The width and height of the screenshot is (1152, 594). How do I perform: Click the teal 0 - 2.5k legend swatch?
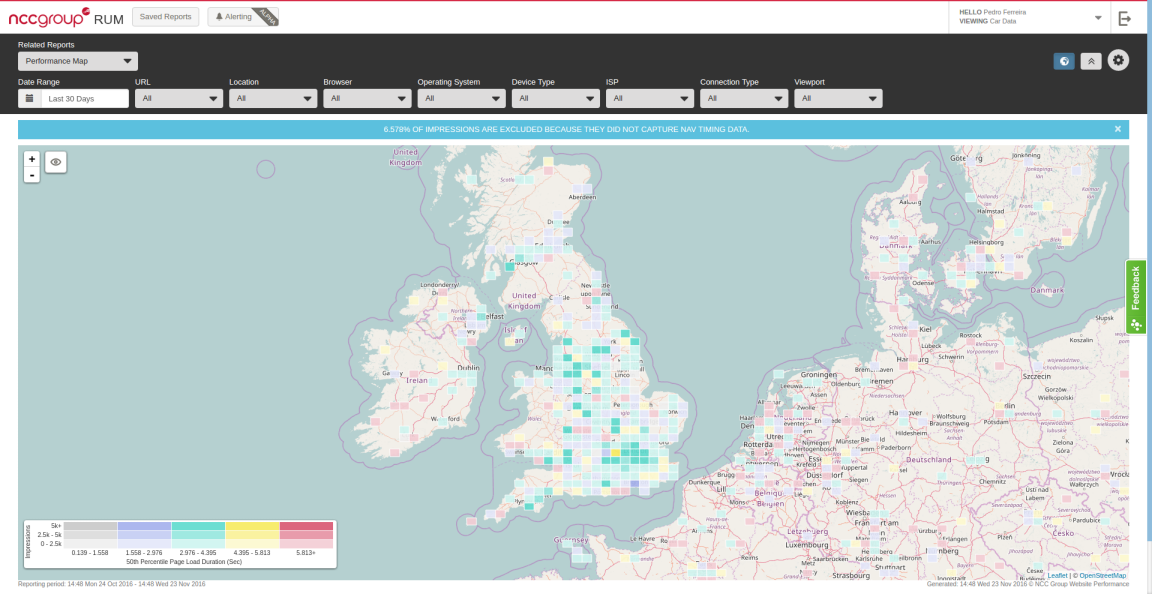click(198, 543)
